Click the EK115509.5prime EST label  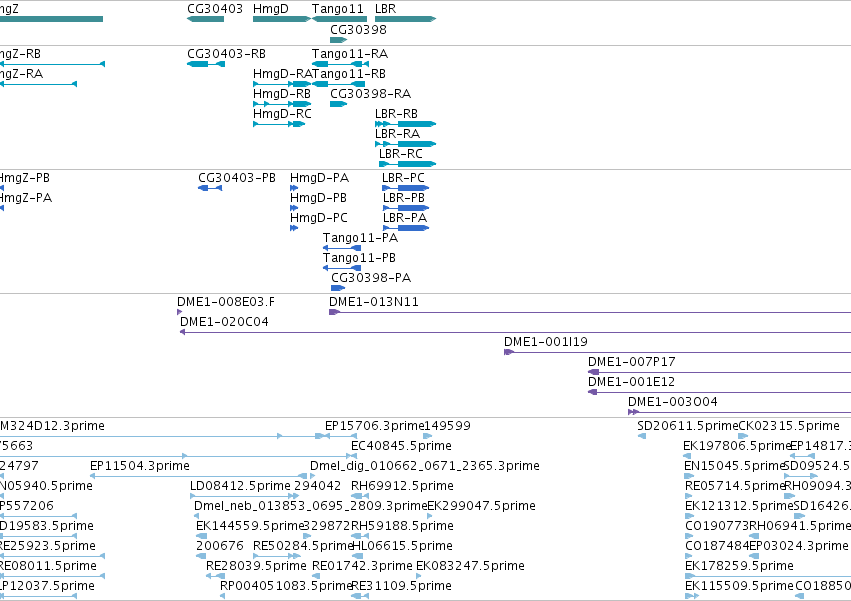point(739,586)
